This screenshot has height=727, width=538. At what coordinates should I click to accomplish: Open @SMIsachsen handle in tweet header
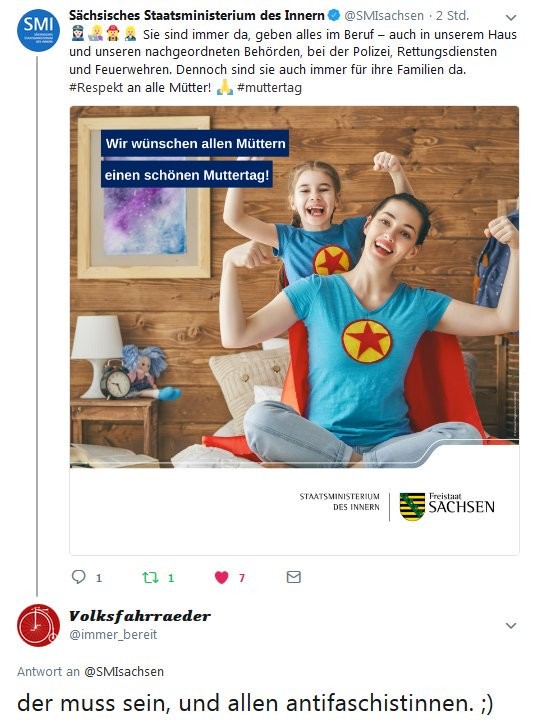[x=384, y=15]
